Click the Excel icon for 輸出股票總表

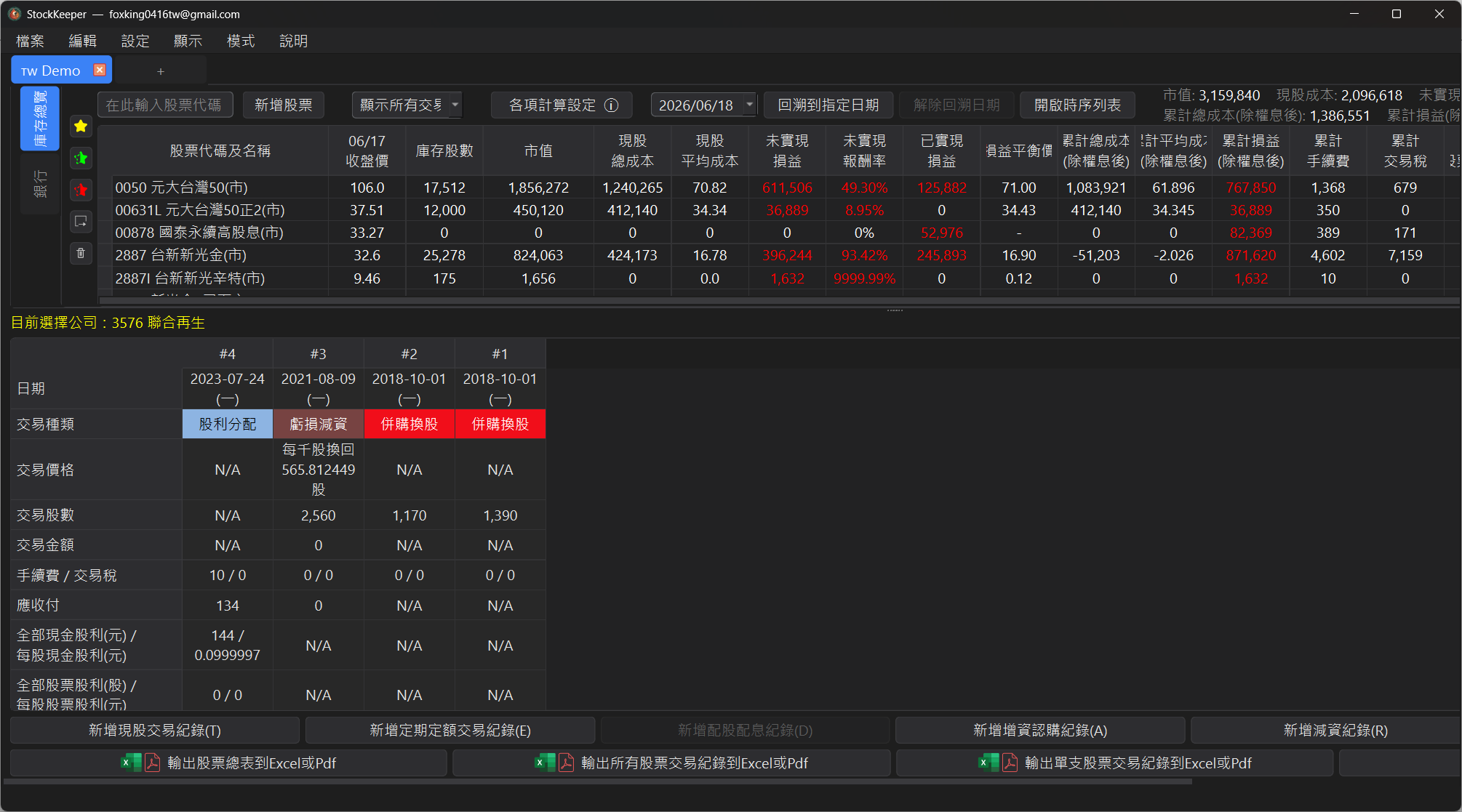pos(131,763)
